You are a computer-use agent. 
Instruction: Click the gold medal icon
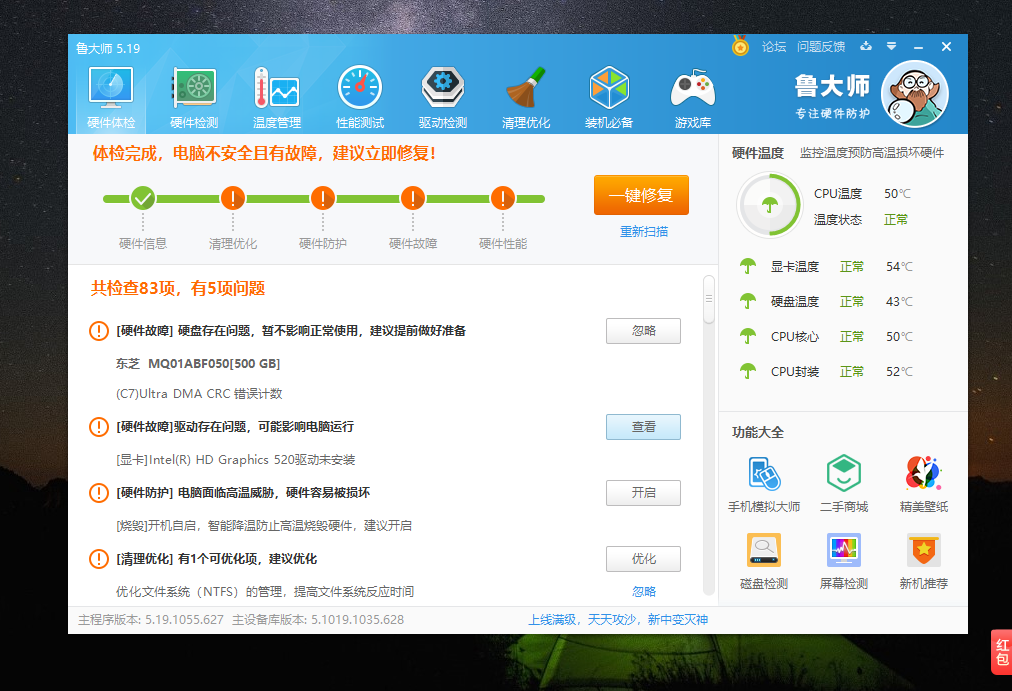pos(740,46)
